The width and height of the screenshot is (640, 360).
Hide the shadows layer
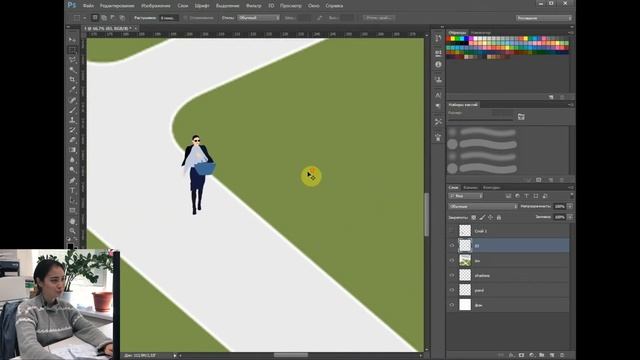452,276
